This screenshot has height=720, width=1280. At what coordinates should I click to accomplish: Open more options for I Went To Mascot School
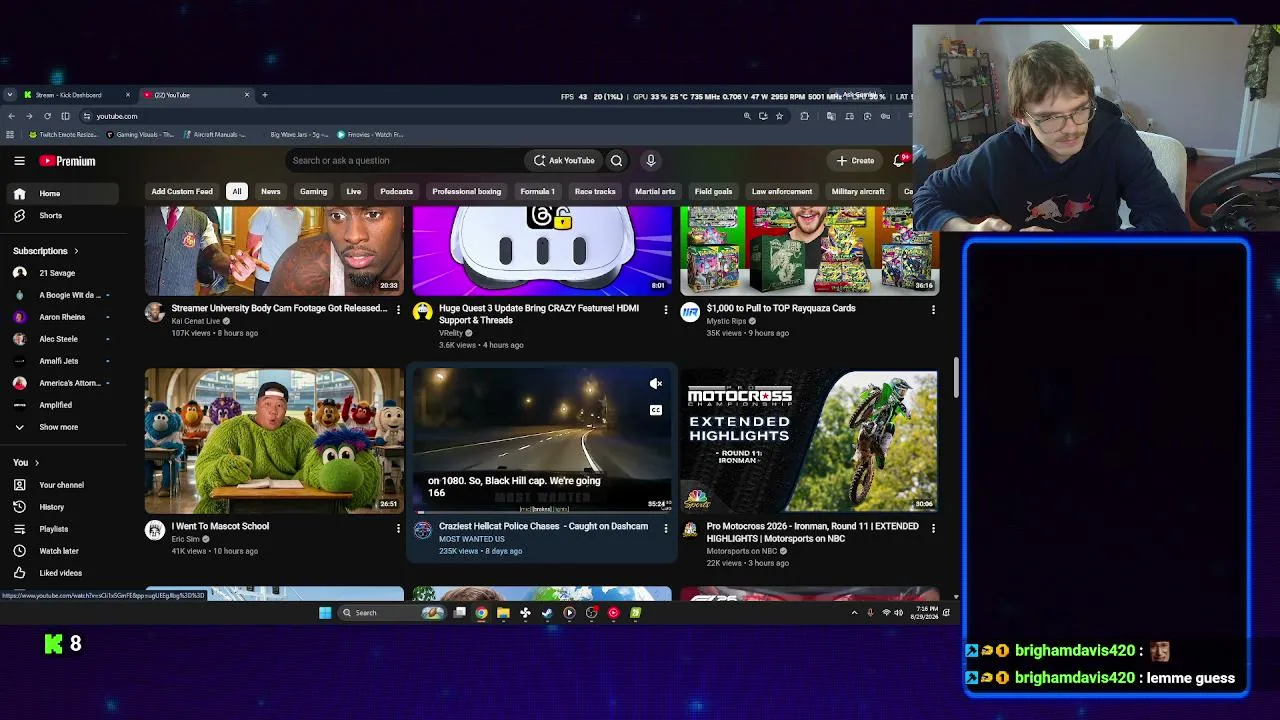(398, 528)
